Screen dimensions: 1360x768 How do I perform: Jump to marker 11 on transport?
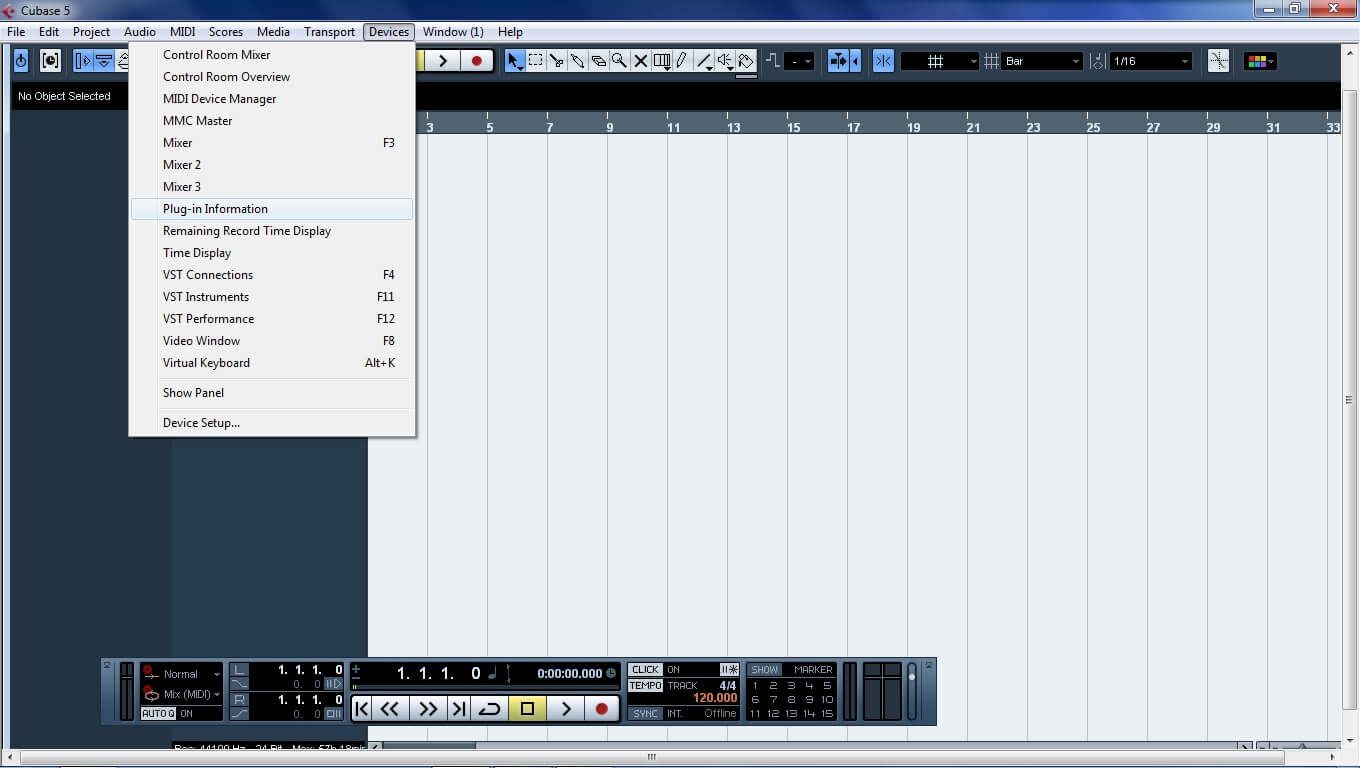pyautogui.click(x=755, y=714)
